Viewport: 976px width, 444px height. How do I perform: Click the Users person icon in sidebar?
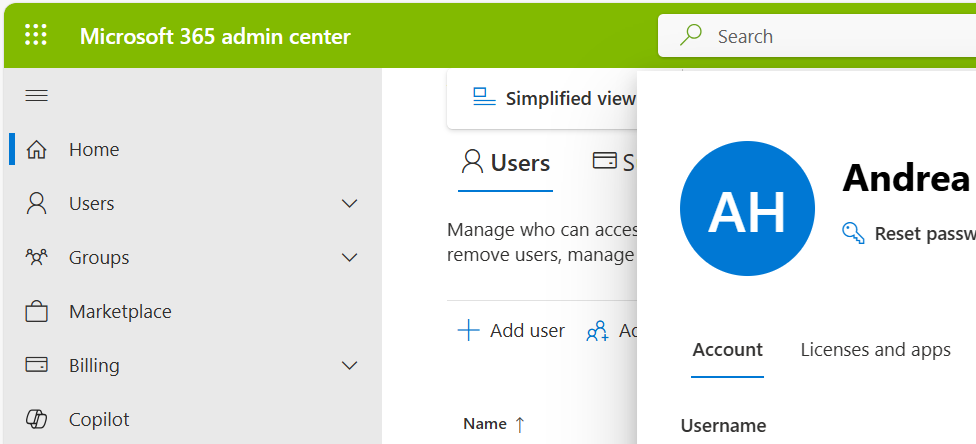click(36, 204)
